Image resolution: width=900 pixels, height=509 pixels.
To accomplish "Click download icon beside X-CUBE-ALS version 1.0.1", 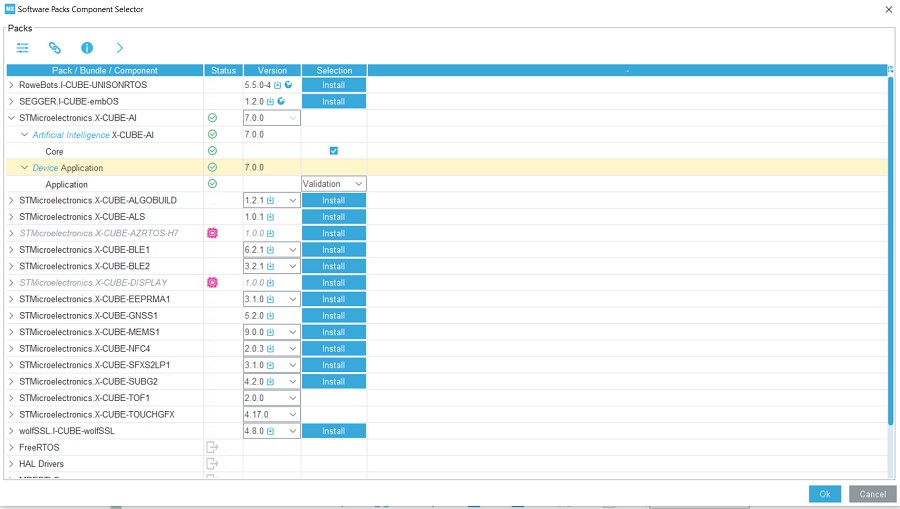I will [x=270, y=217].
